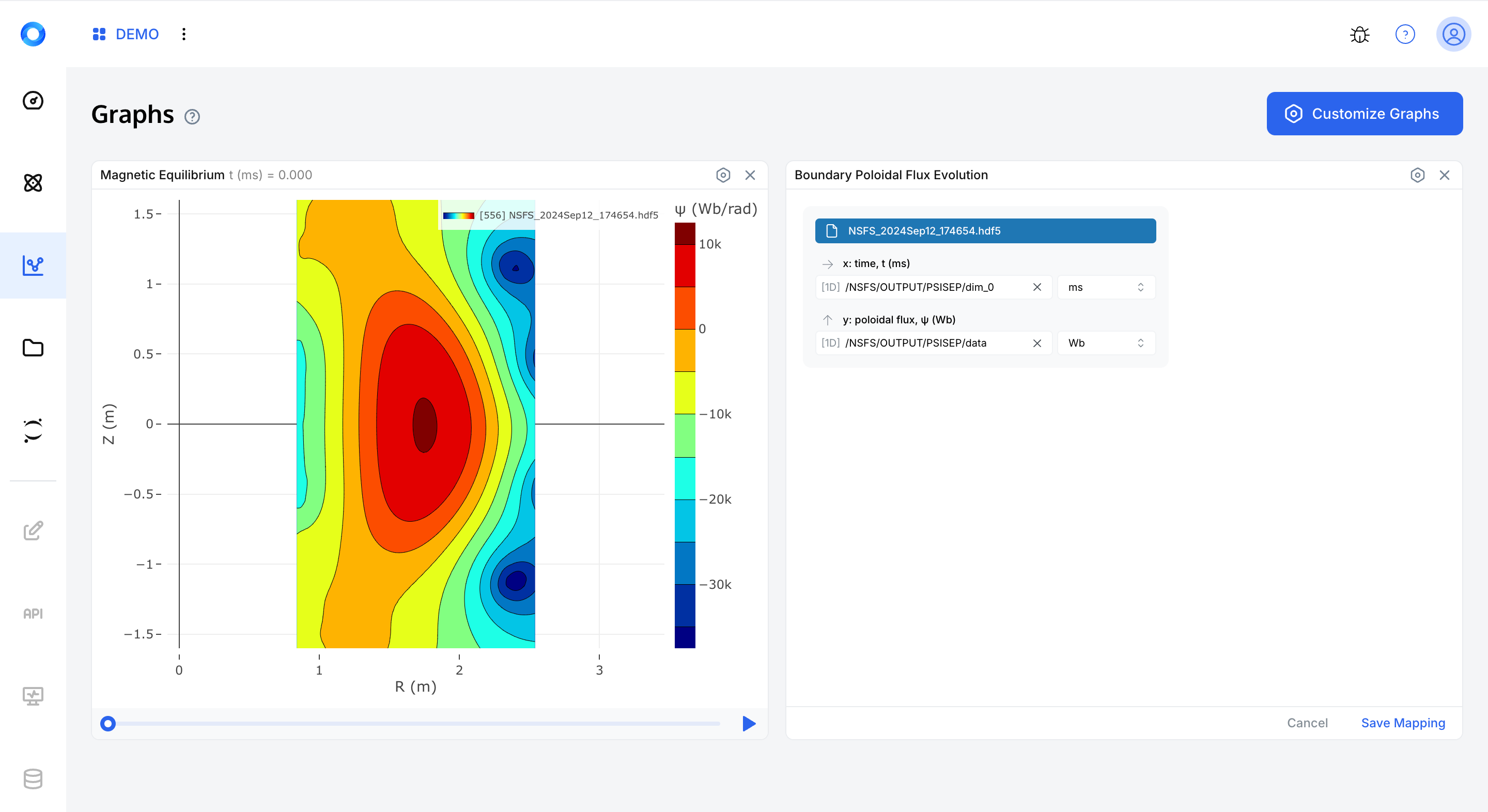Close the Magnetic Equilibrium graph panel
This screenshot has height=812, width=1488.
(x=750, y=175)
